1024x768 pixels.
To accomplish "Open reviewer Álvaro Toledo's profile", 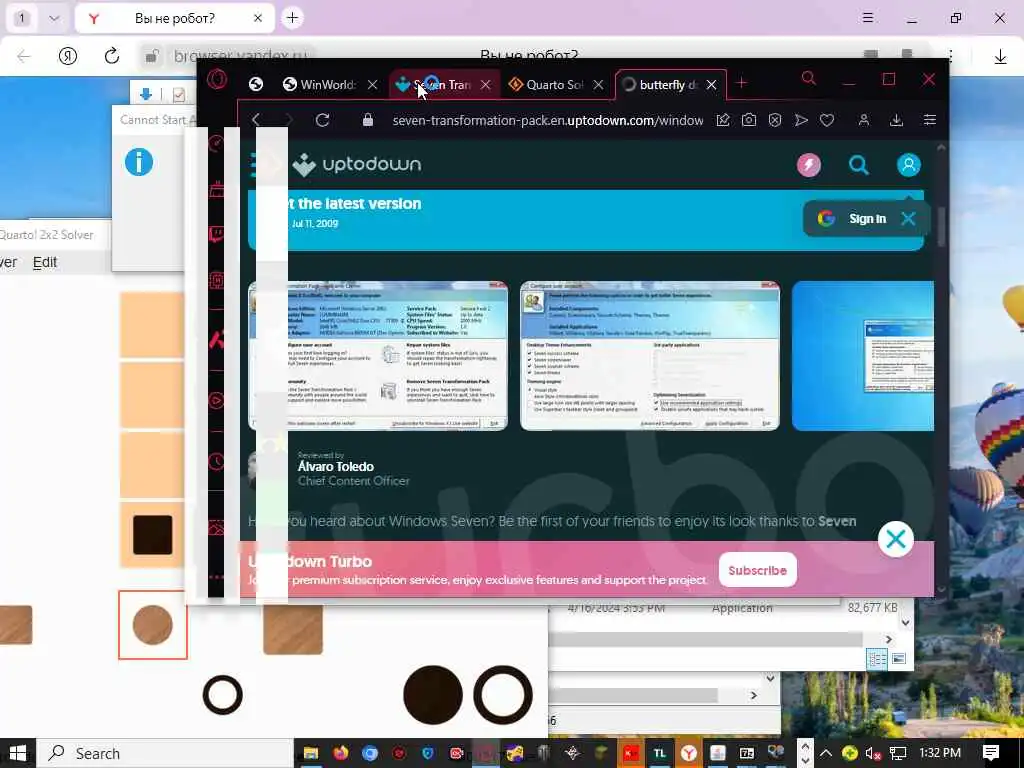I will [x=336, y=466].
